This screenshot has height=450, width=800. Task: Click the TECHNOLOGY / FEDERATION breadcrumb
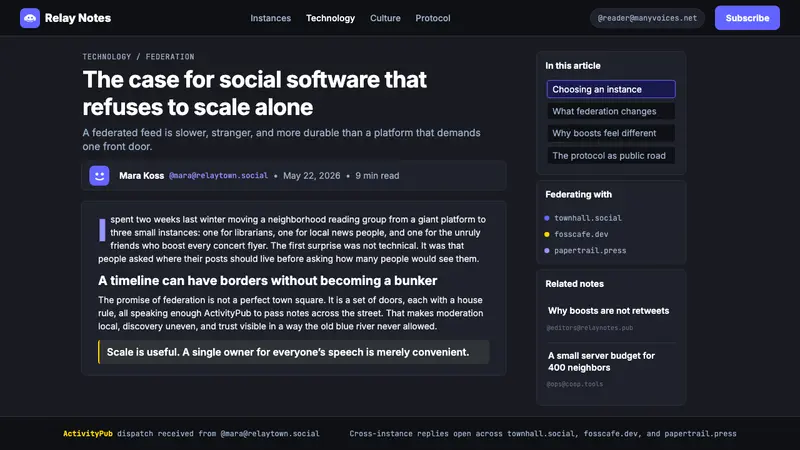(x=138, y=57)
